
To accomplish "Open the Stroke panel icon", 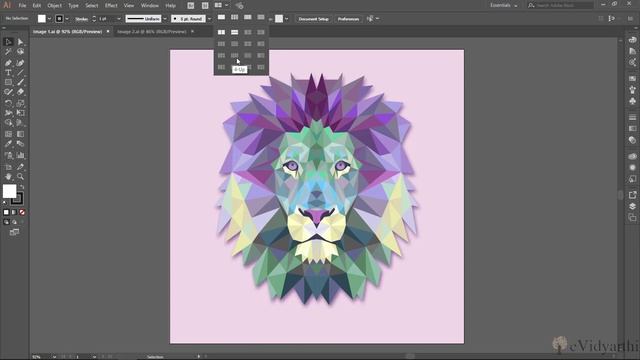I will (632, 118).
